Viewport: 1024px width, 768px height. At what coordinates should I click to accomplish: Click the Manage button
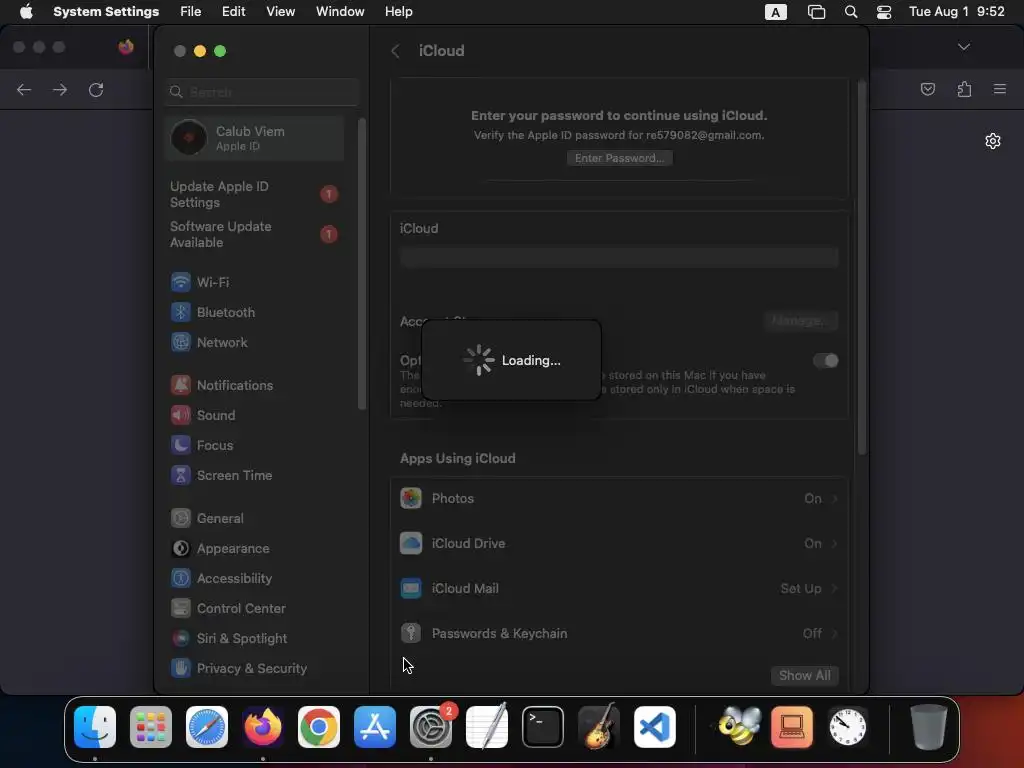point(801,321)
